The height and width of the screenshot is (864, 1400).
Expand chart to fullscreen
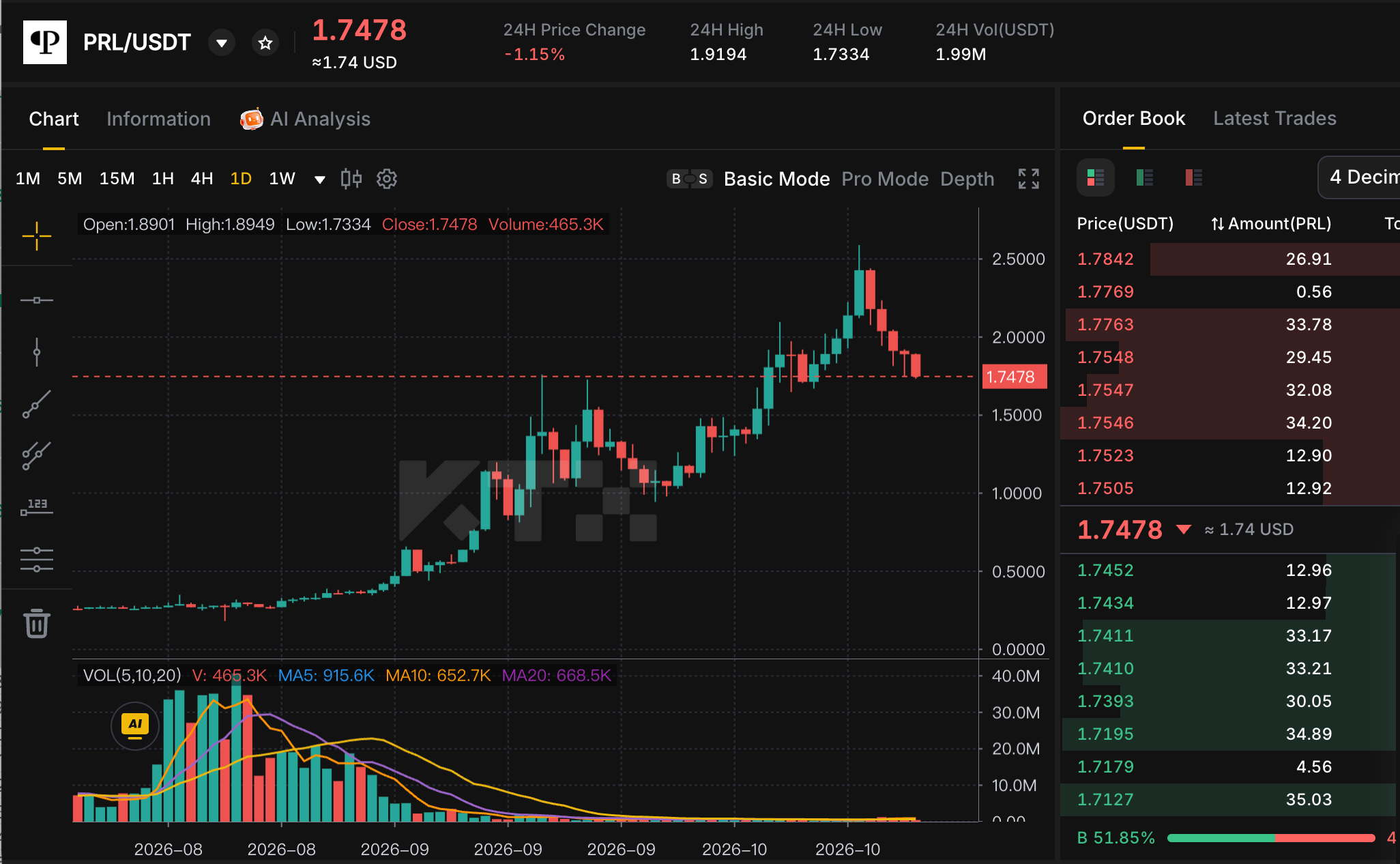click(1029, 179)
